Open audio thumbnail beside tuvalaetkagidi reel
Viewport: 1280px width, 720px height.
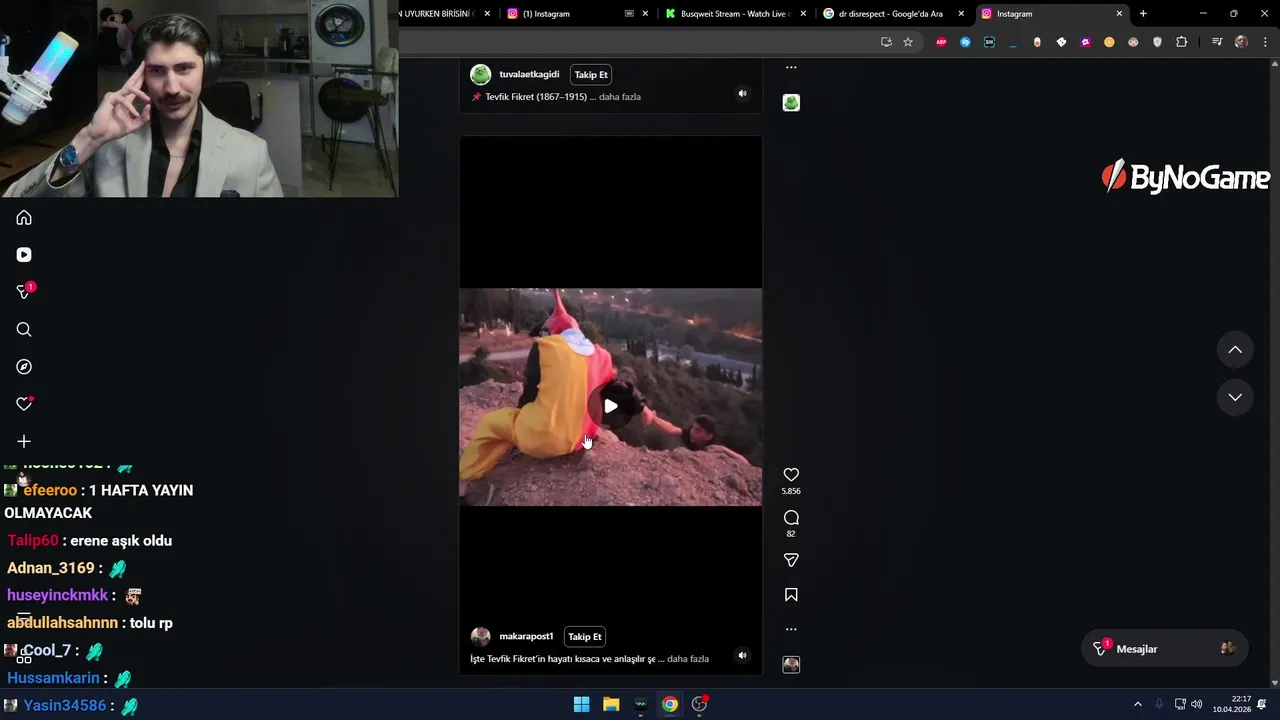[791, 103]
